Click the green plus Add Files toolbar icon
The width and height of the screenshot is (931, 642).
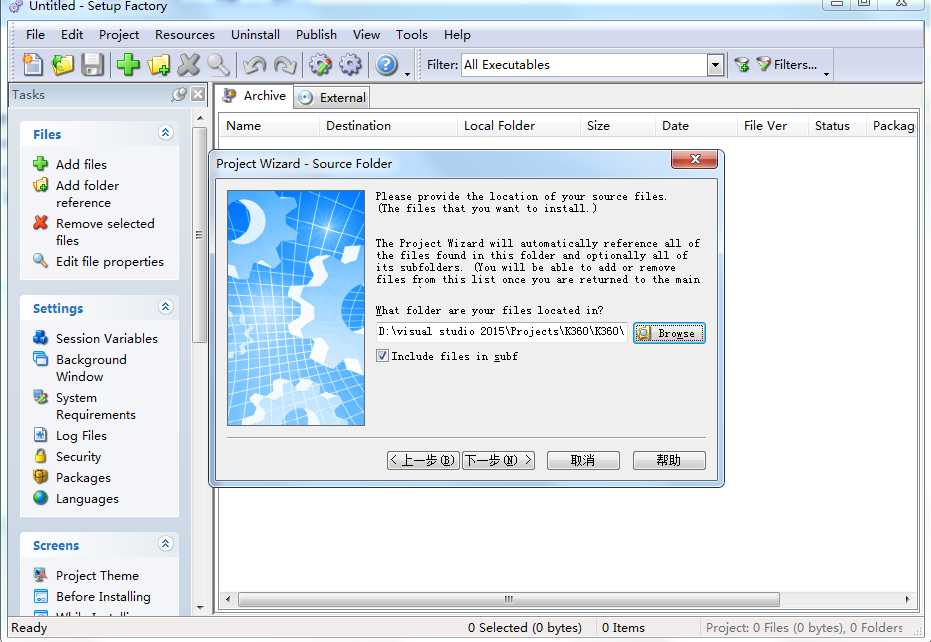coord(128,64)
